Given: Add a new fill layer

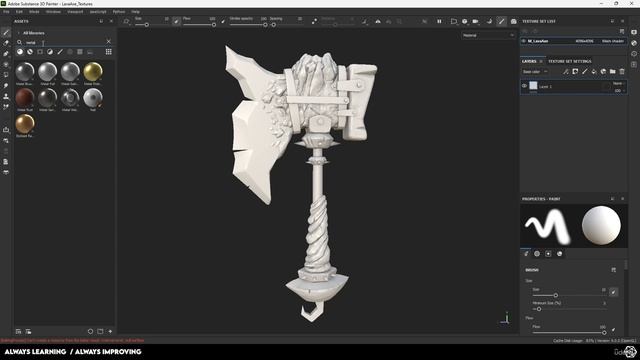Looking at the screenshot, I should pyautogui.click(x=594, y=72).
